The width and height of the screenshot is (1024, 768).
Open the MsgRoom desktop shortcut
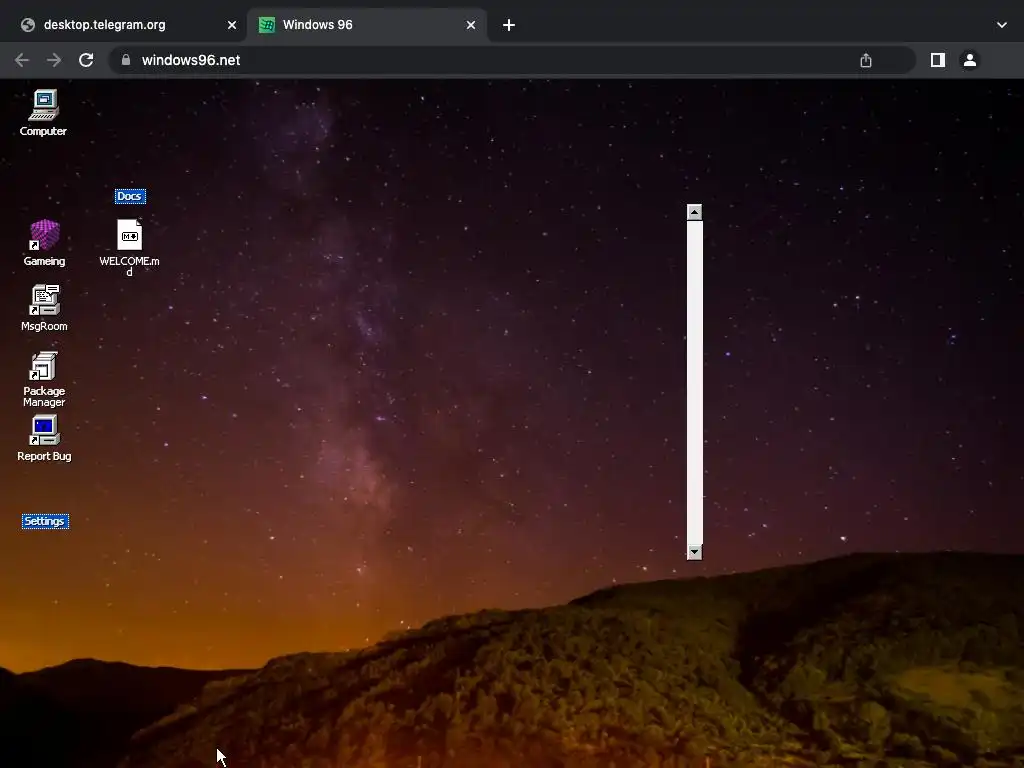tap(44, 308)
